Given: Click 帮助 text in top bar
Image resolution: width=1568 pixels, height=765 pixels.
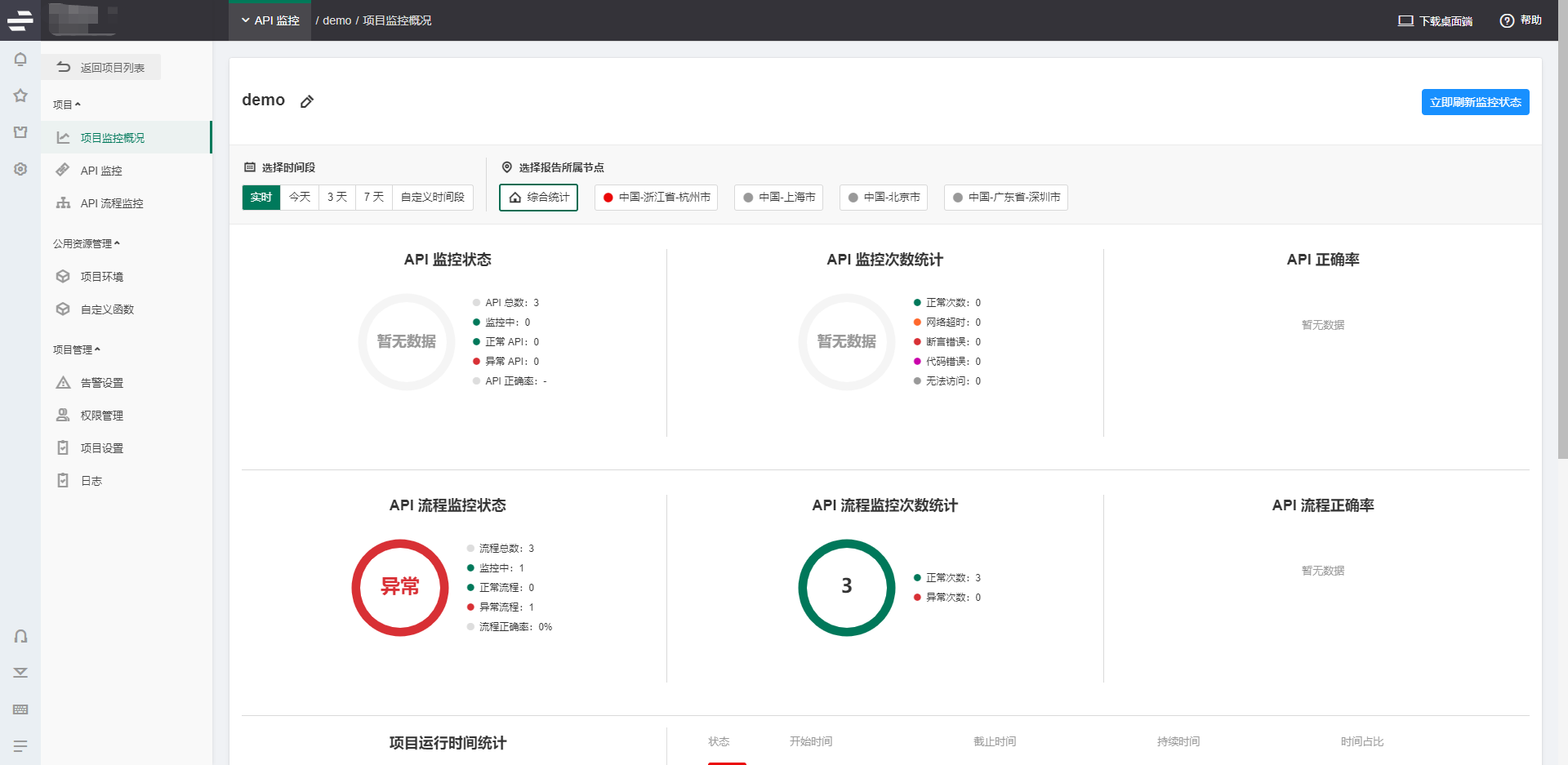Looking at the screenshot, I should 1531,20.
